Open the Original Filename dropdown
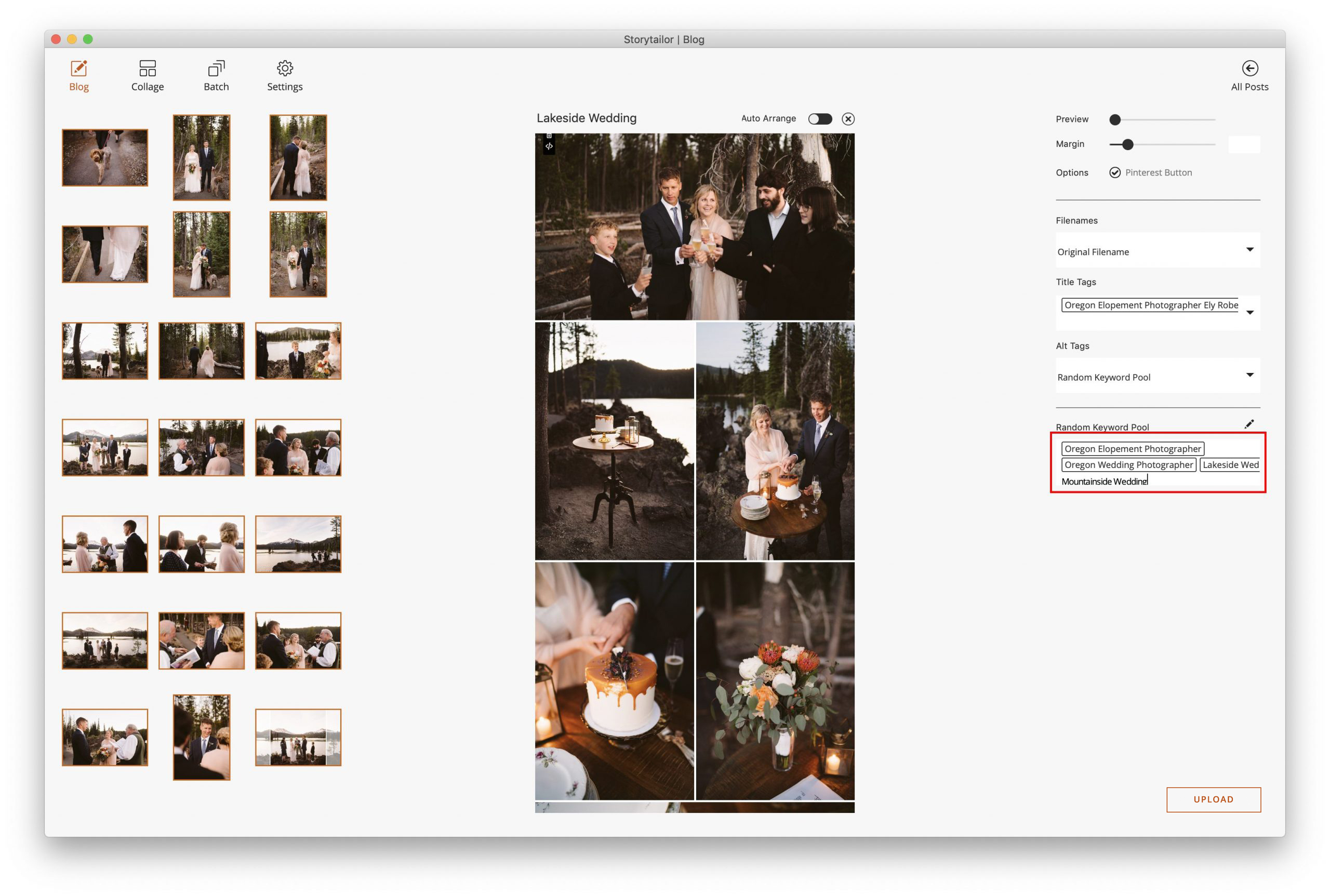The height and width of the screenshot is (896, 1330). tap(1158, 250)
